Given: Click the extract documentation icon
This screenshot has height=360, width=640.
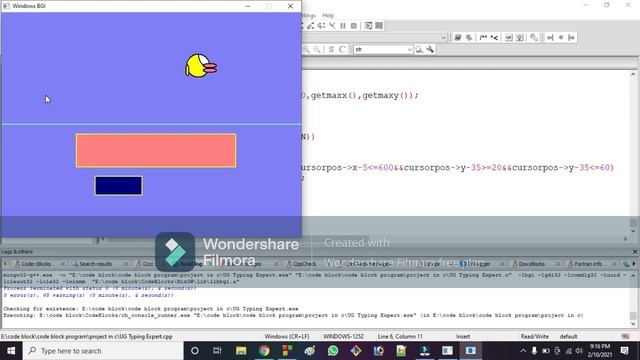Looking at the screenshot, I should coord(469,38).
